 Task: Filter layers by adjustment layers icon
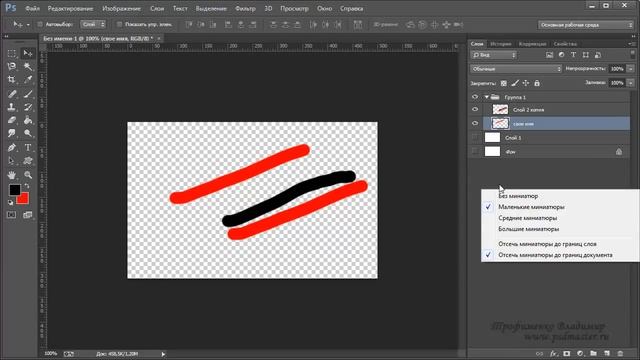click(562, 55)
